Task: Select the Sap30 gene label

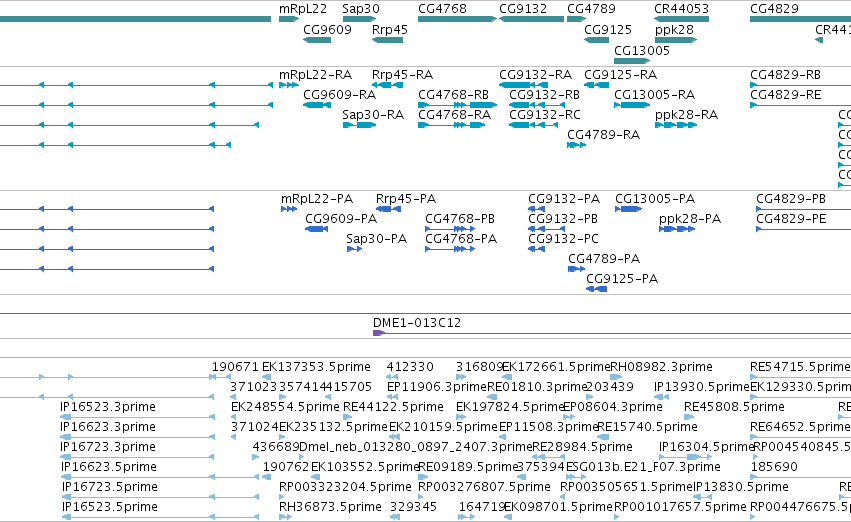Action: [x=361, y=9]
